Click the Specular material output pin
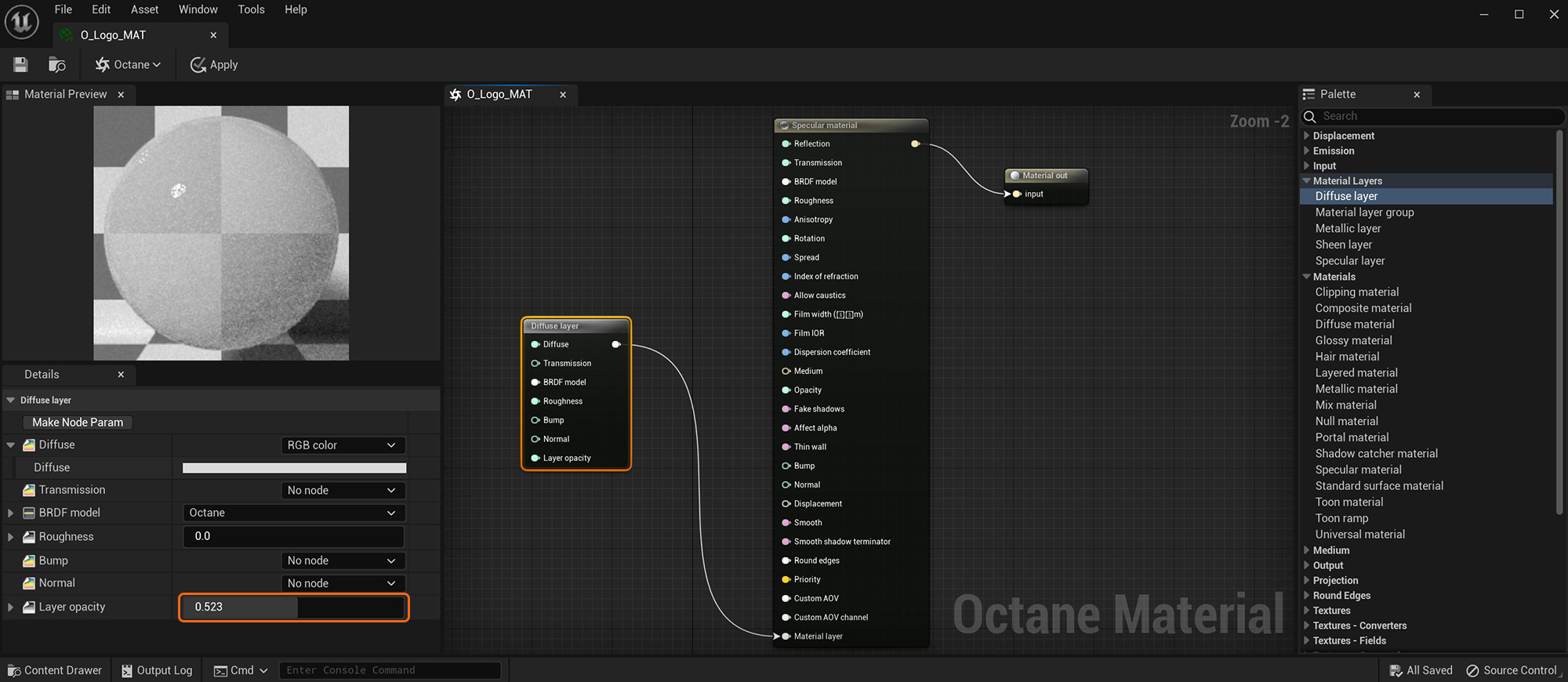 pyautogui.click(x=915, y=143)
